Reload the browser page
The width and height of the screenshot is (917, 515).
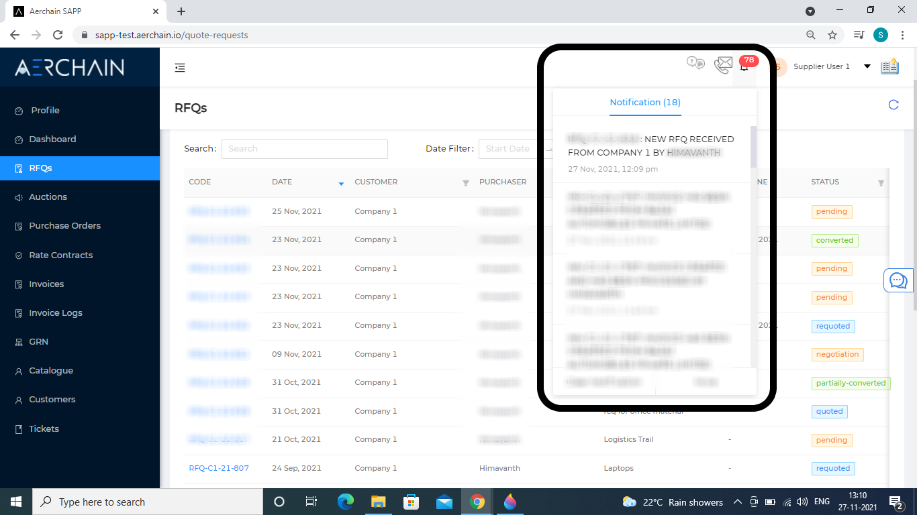(x=57, y=35)
